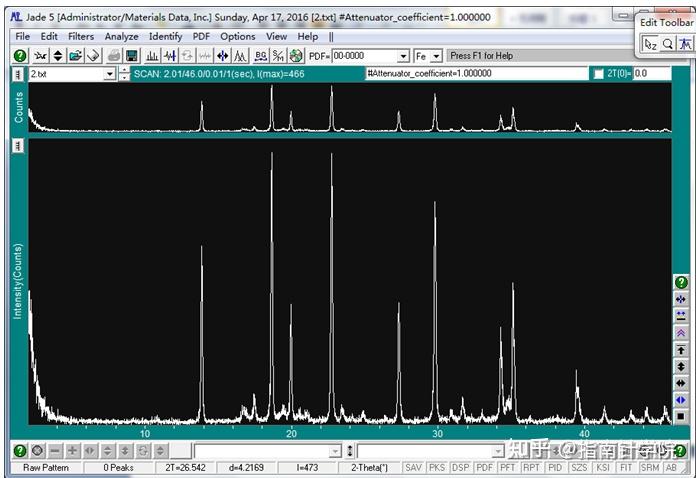Click the SAV button in status bar
The height and width of the screenshot is (478, 696).
[413, 467]
